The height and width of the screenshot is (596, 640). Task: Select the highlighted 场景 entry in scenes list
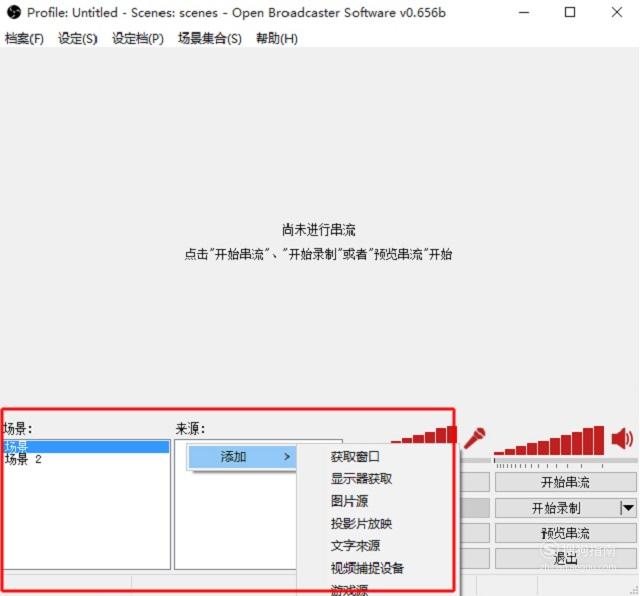point(86,446)
